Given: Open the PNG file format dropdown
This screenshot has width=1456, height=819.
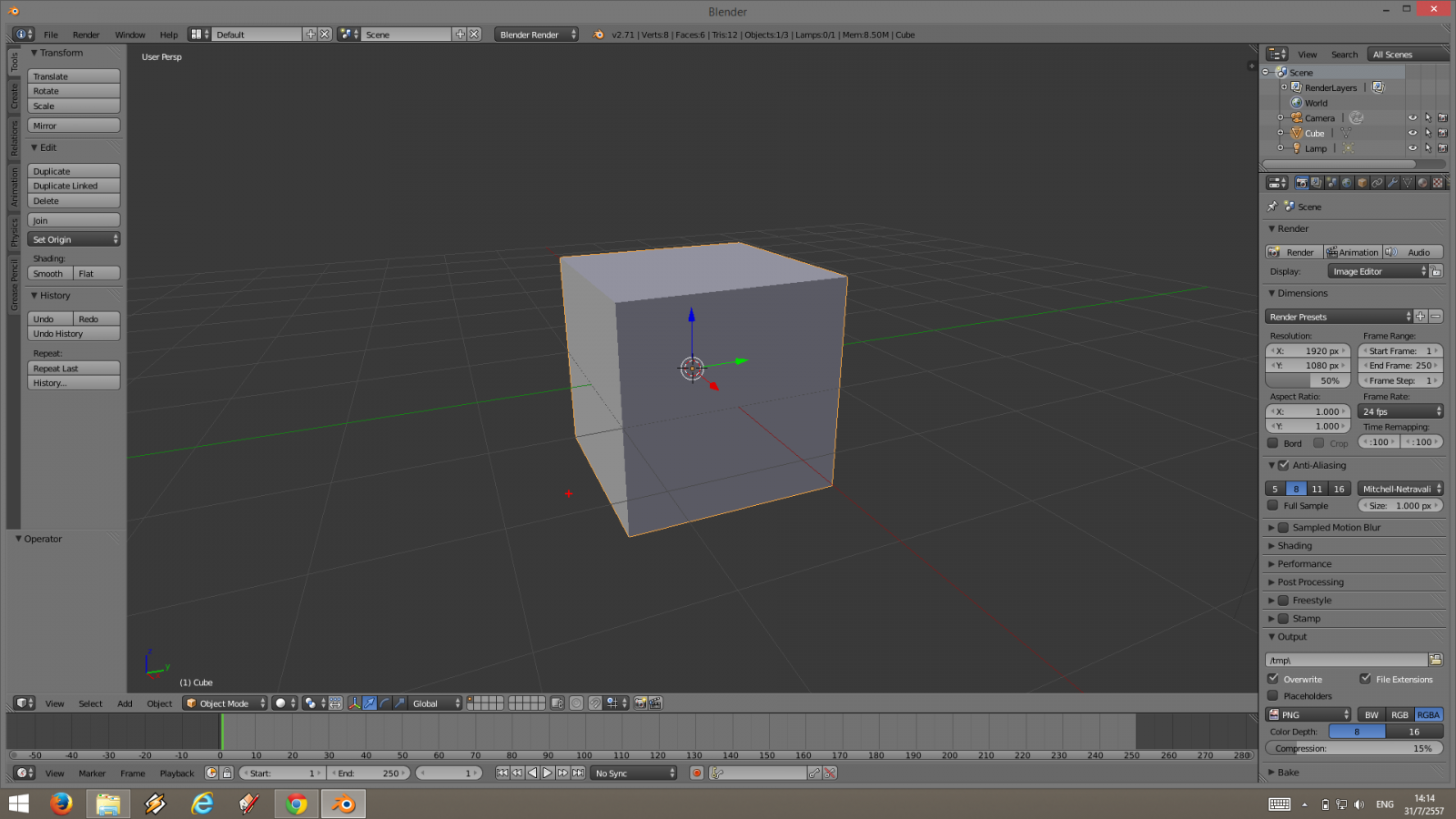Looking at the screenshot, I should tap(1309, 715).
